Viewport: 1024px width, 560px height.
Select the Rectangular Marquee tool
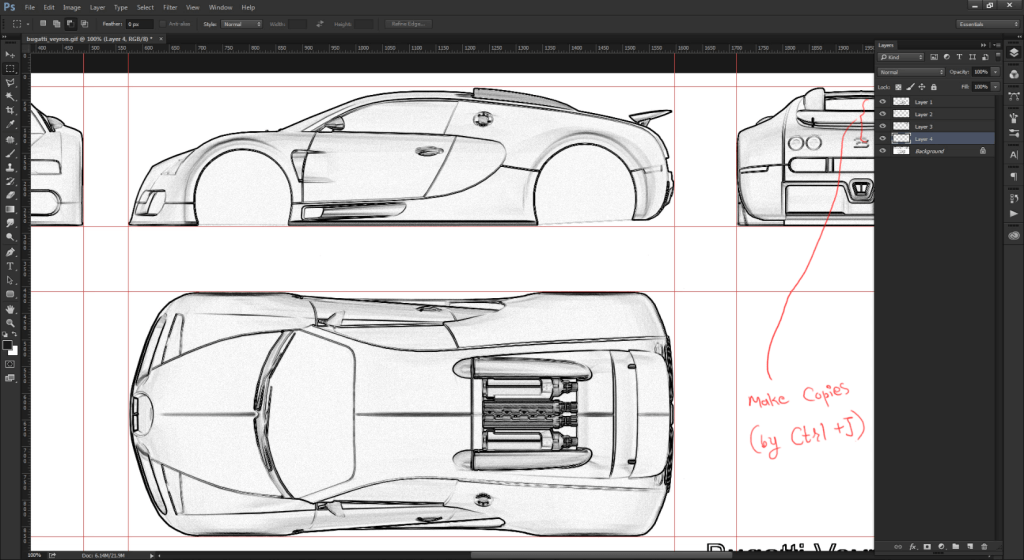click(10, 69)
